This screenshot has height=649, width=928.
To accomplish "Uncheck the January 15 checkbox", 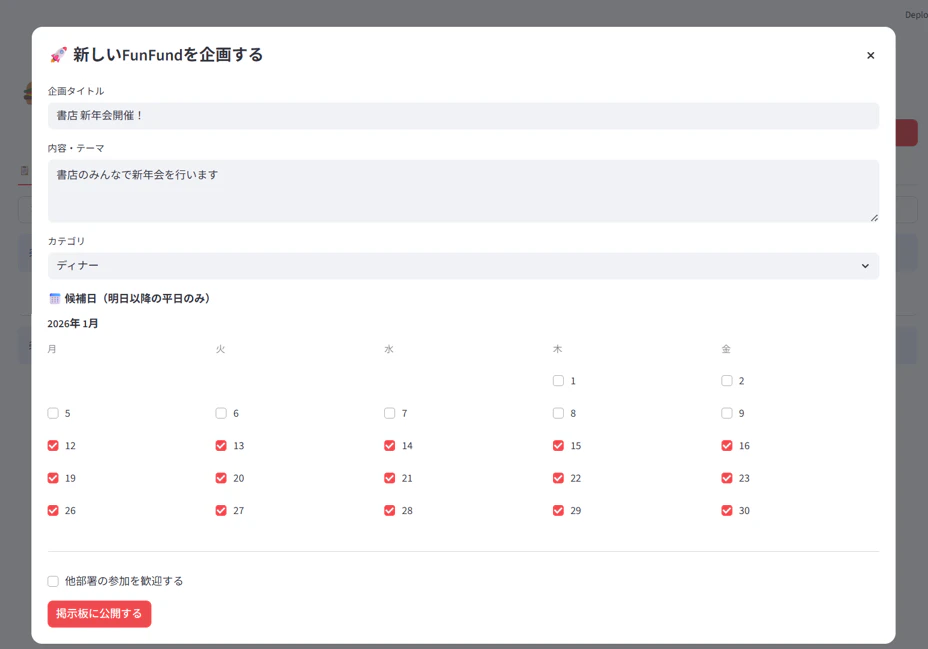I will click(558, 445).
